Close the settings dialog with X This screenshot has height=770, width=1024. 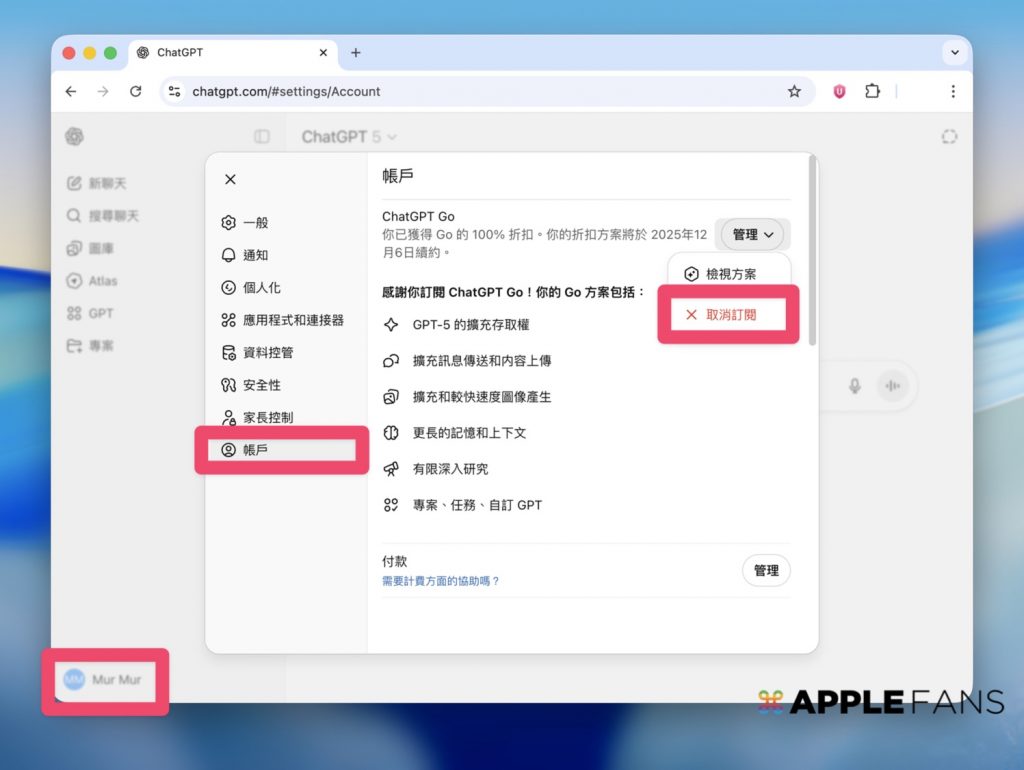tap(230, 179)
